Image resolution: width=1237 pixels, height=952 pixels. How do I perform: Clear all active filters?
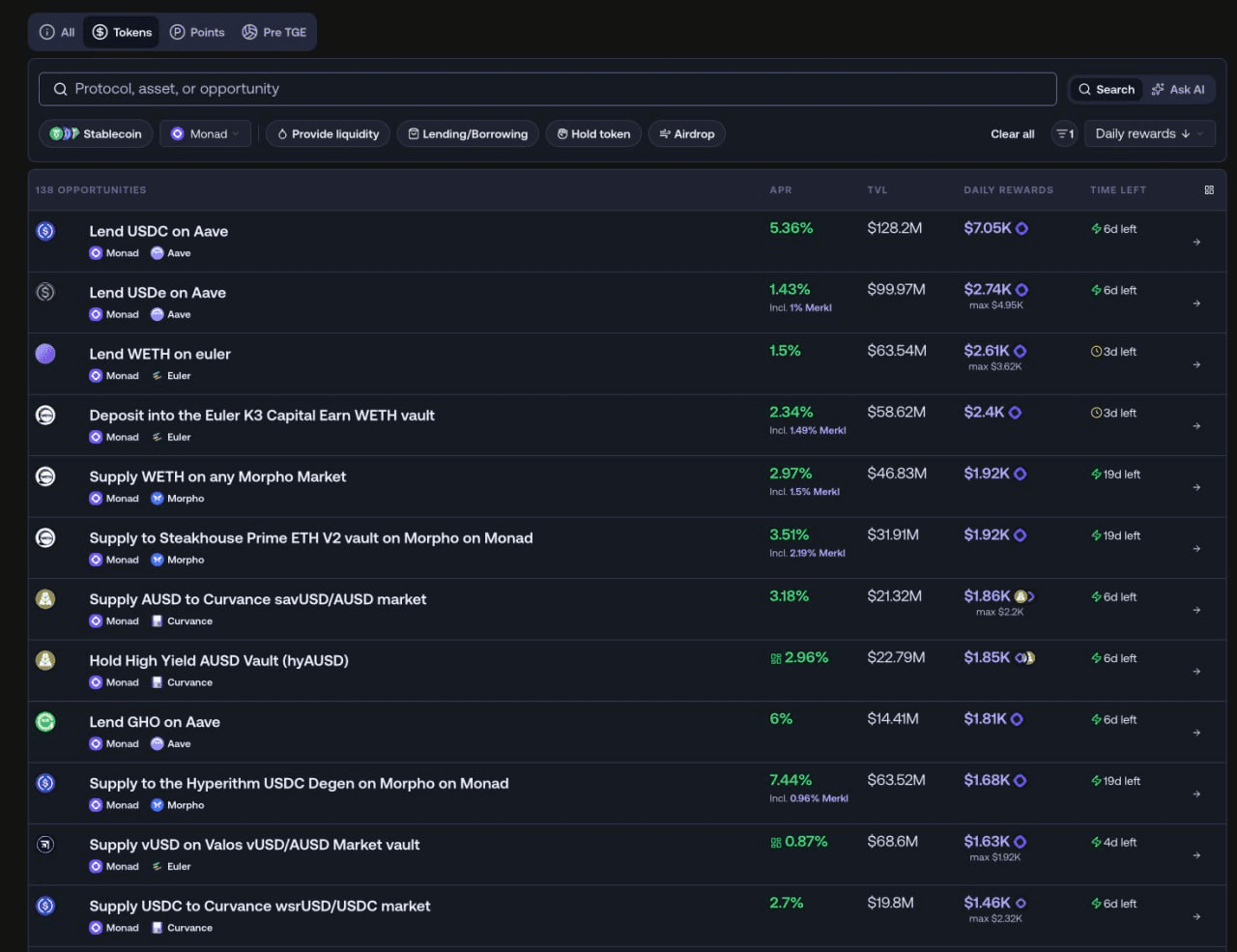(x=1012, y=134)
